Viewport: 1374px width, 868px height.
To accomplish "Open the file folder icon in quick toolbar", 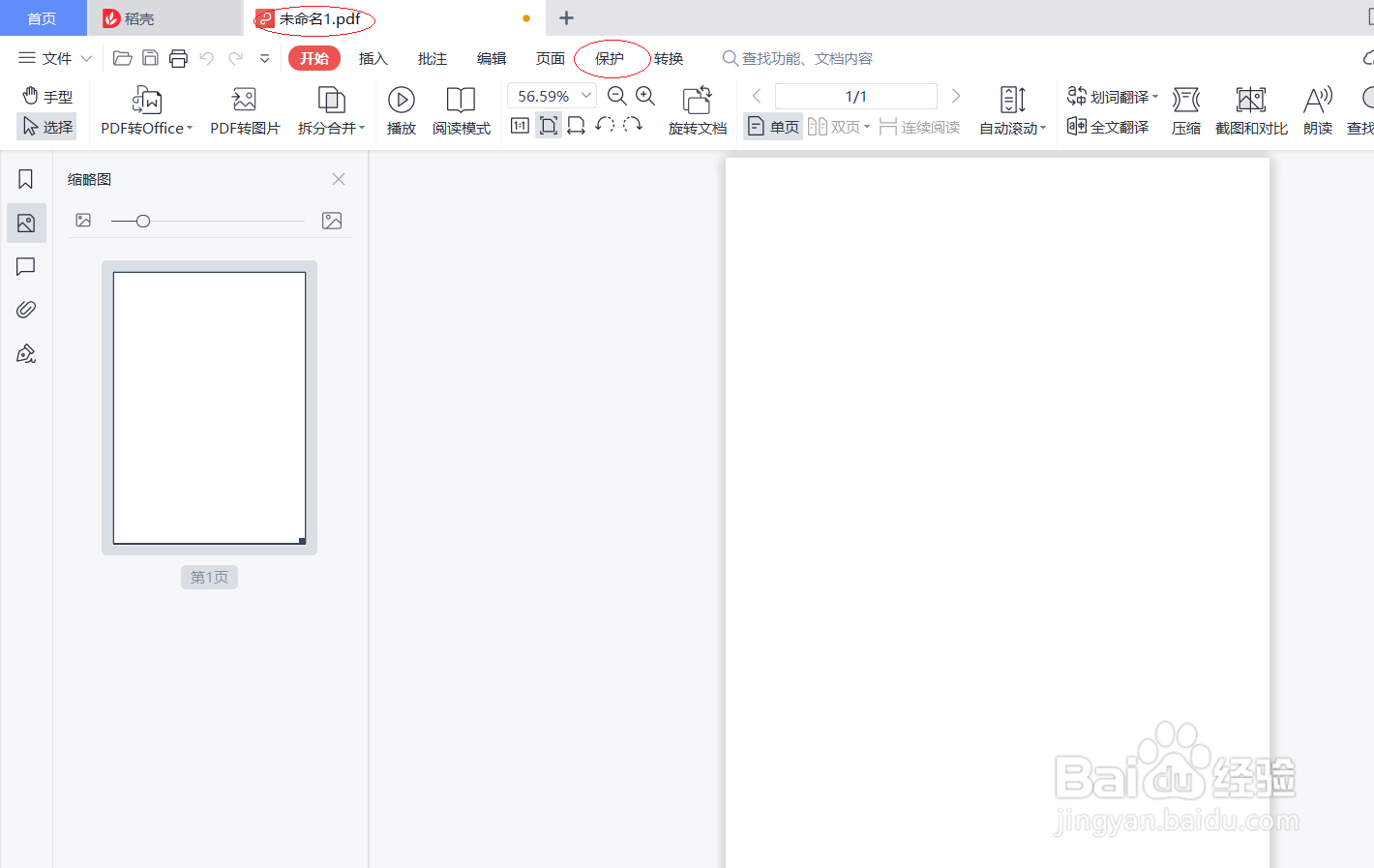I will [122, 58].
